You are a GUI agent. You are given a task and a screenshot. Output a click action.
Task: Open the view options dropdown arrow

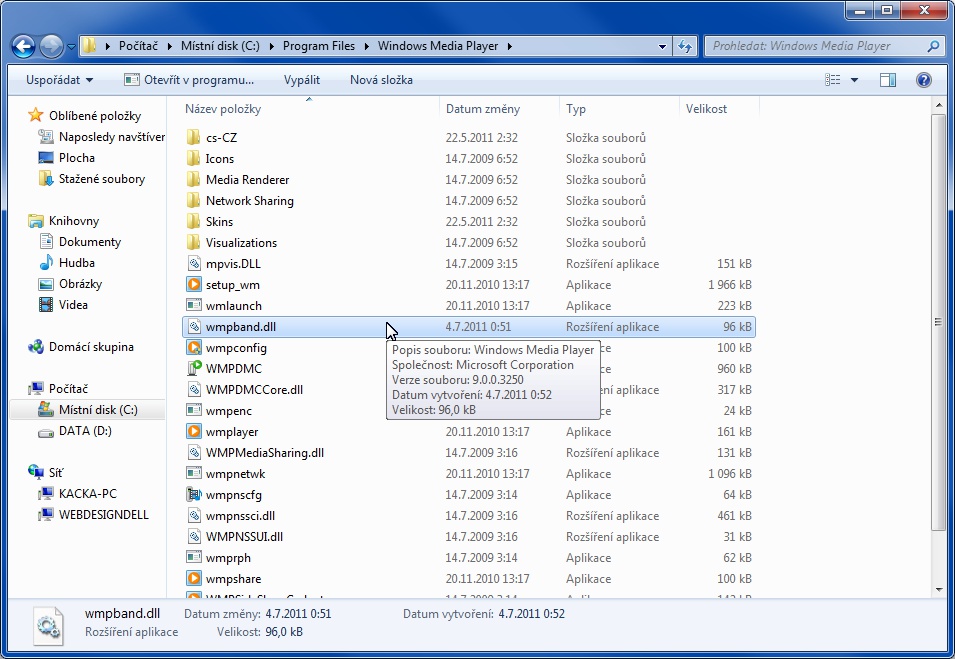point(854,80)
